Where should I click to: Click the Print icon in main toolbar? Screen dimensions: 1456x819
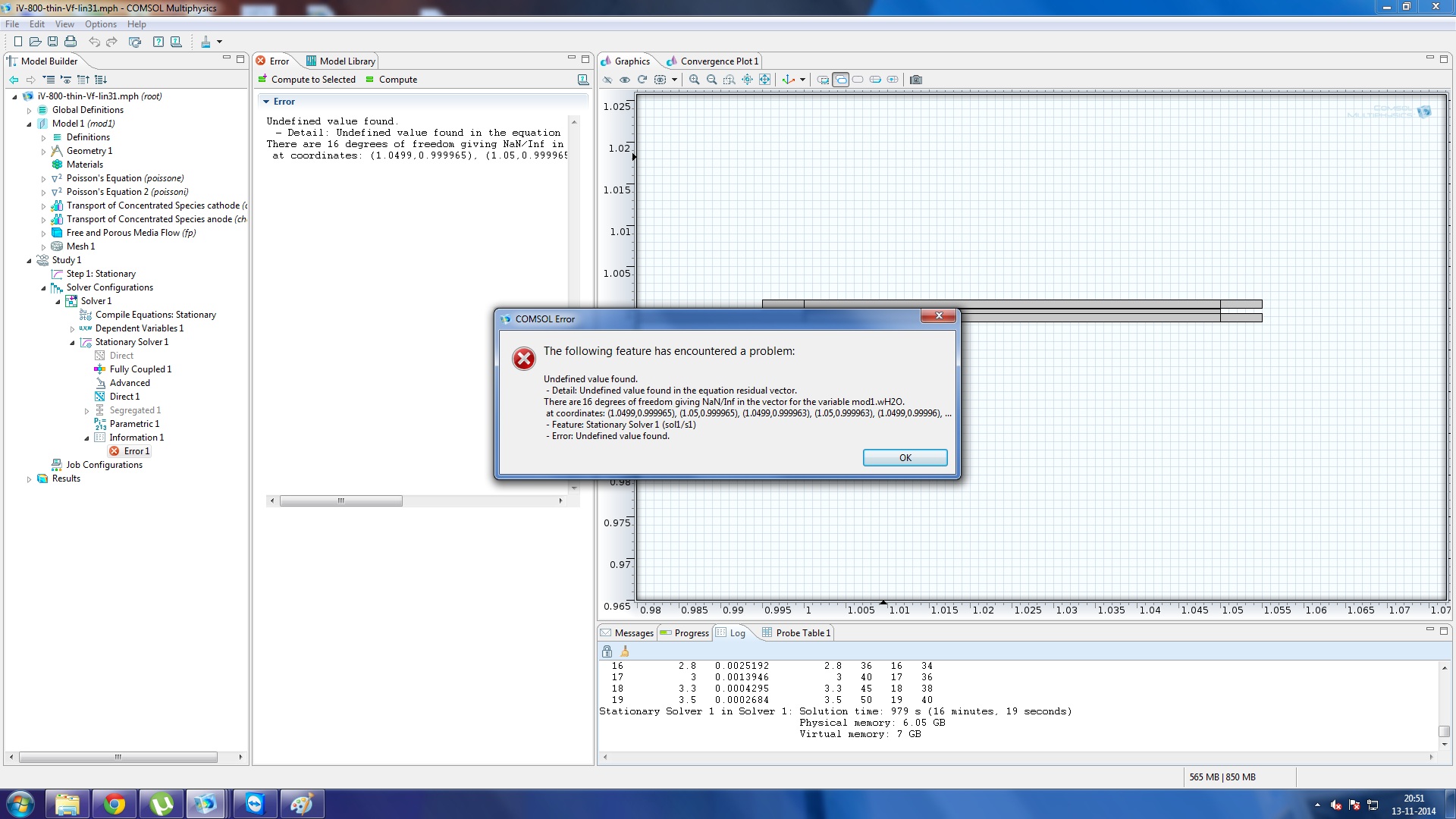[x=71, y=42]
